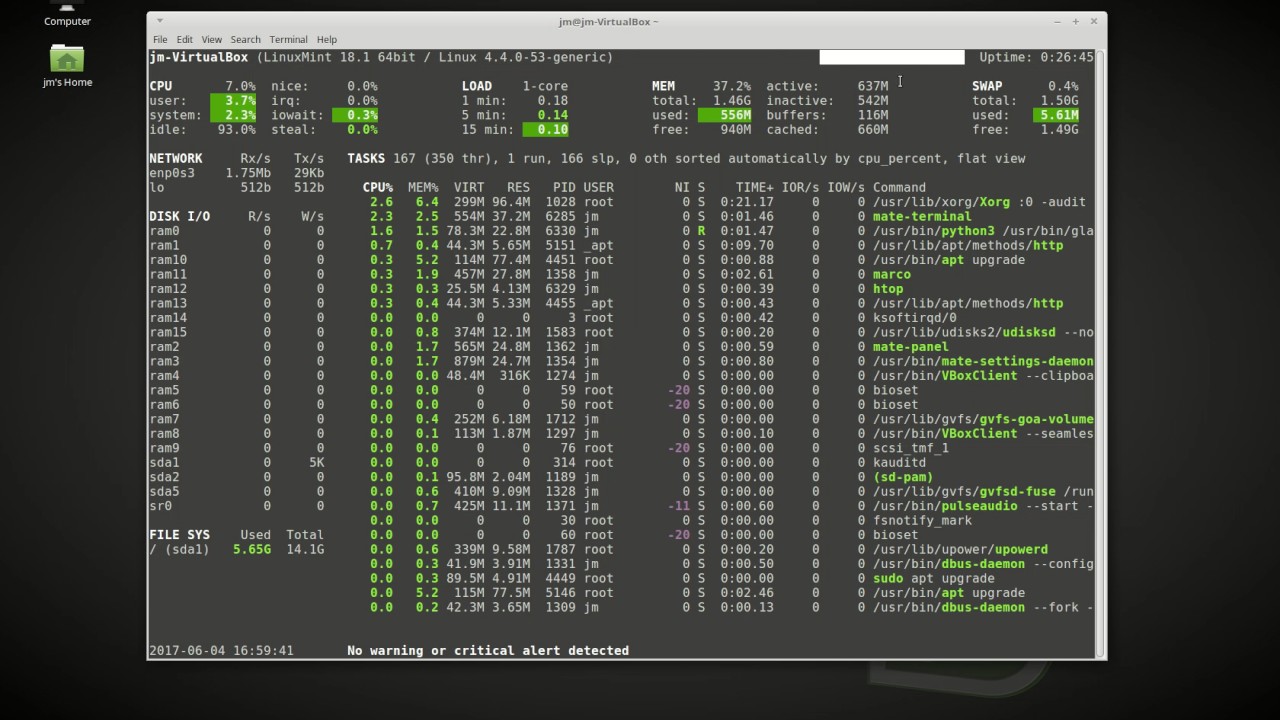The height and width of the screenshot is (720, 1280).
Task: Click the MEM section heading
Action: (663, 86)
